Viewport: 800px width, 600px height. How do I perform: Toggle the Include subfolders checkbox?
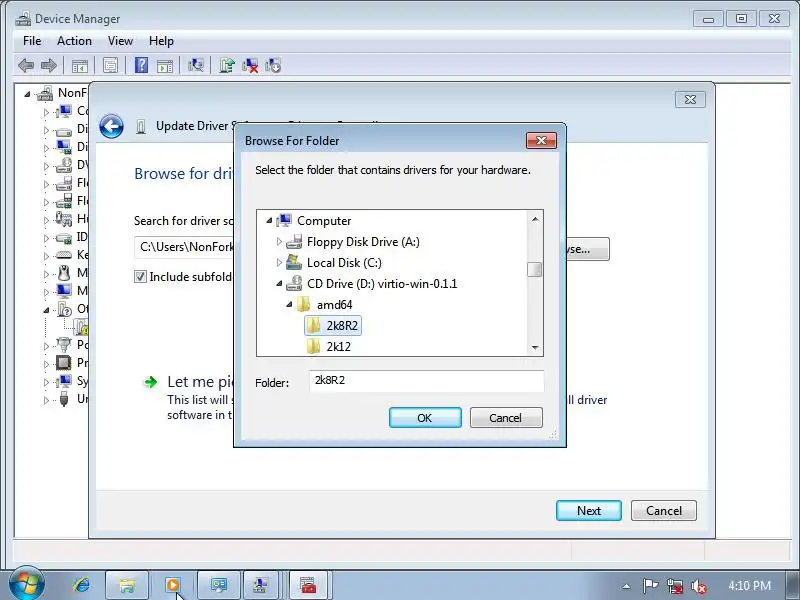click(x=140, y=277)
